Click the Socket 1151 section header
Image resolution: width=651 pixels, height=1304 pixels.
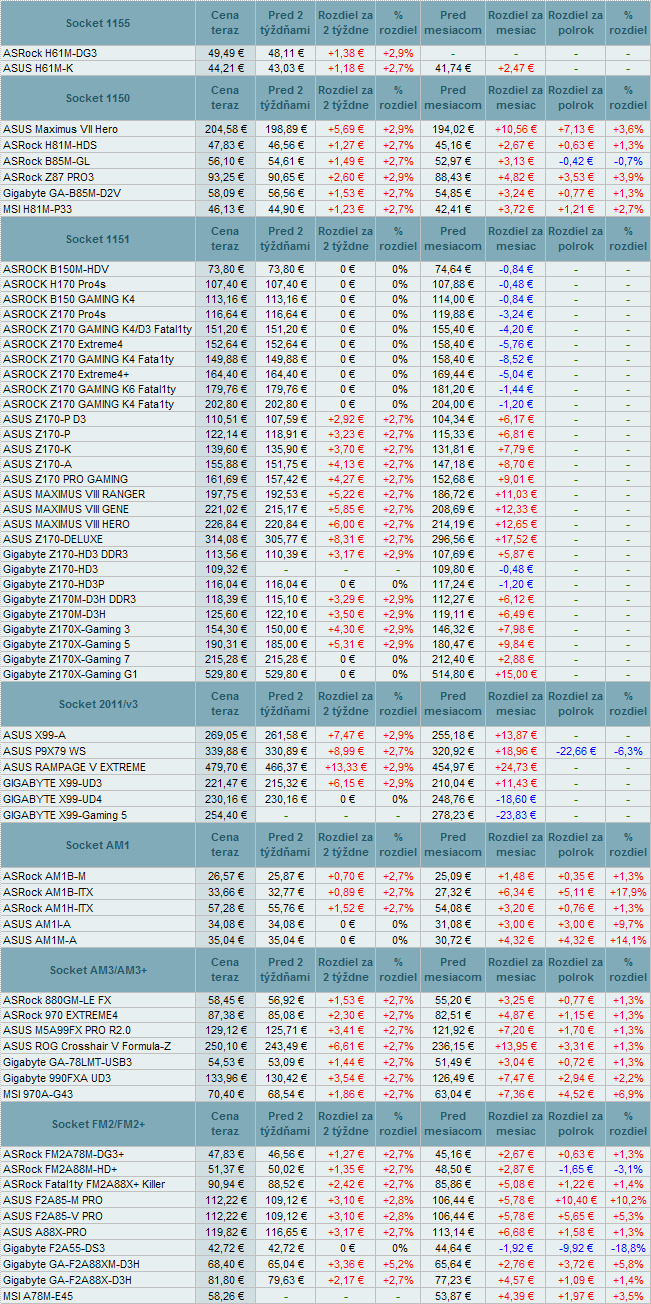tap(97, 239)
